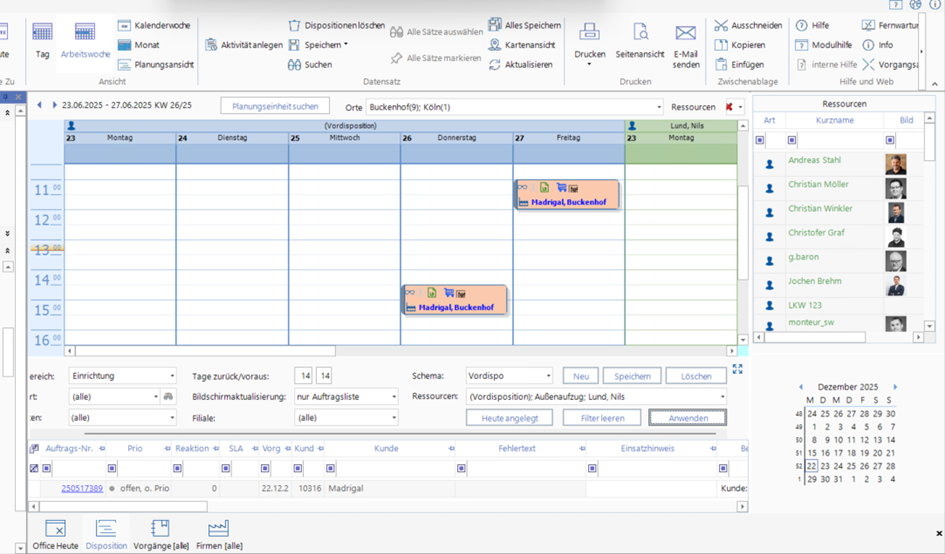Click the Suchen binoculars icon
The height and width of the screenshot is (554, 945).
pos(295,65)
